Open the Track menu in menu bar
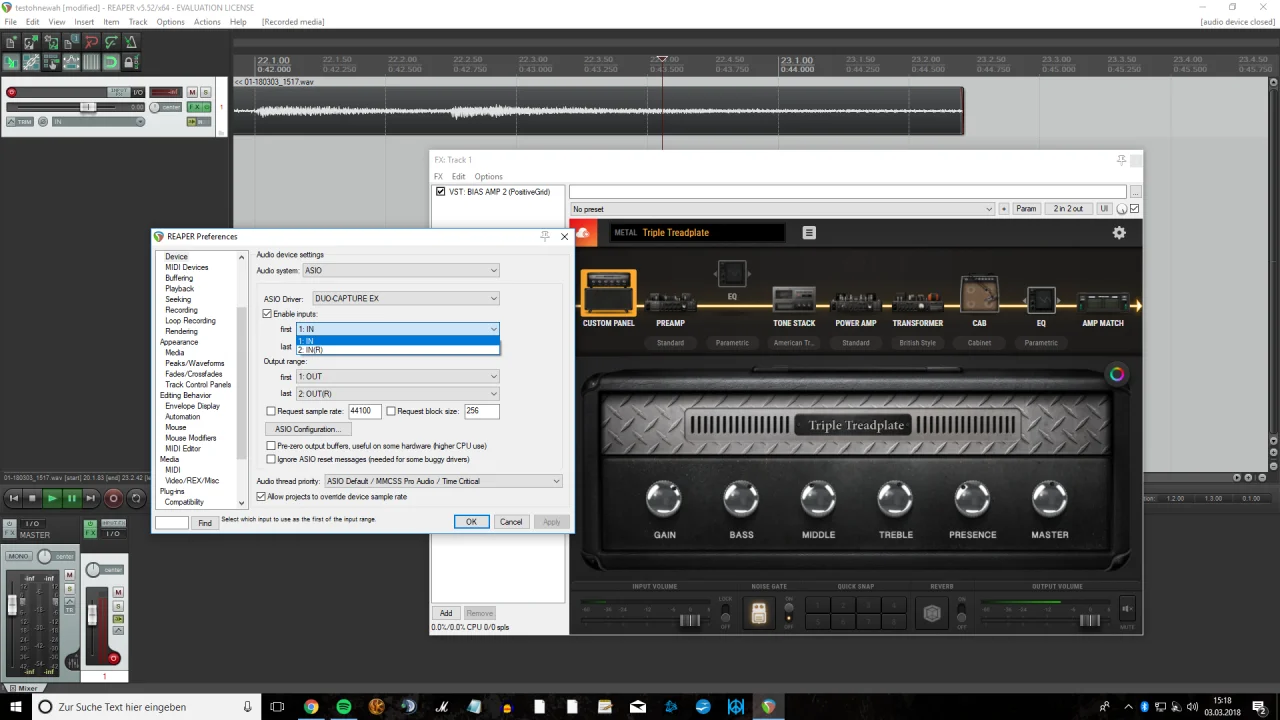1280x720 pixels. pos(138,22)
